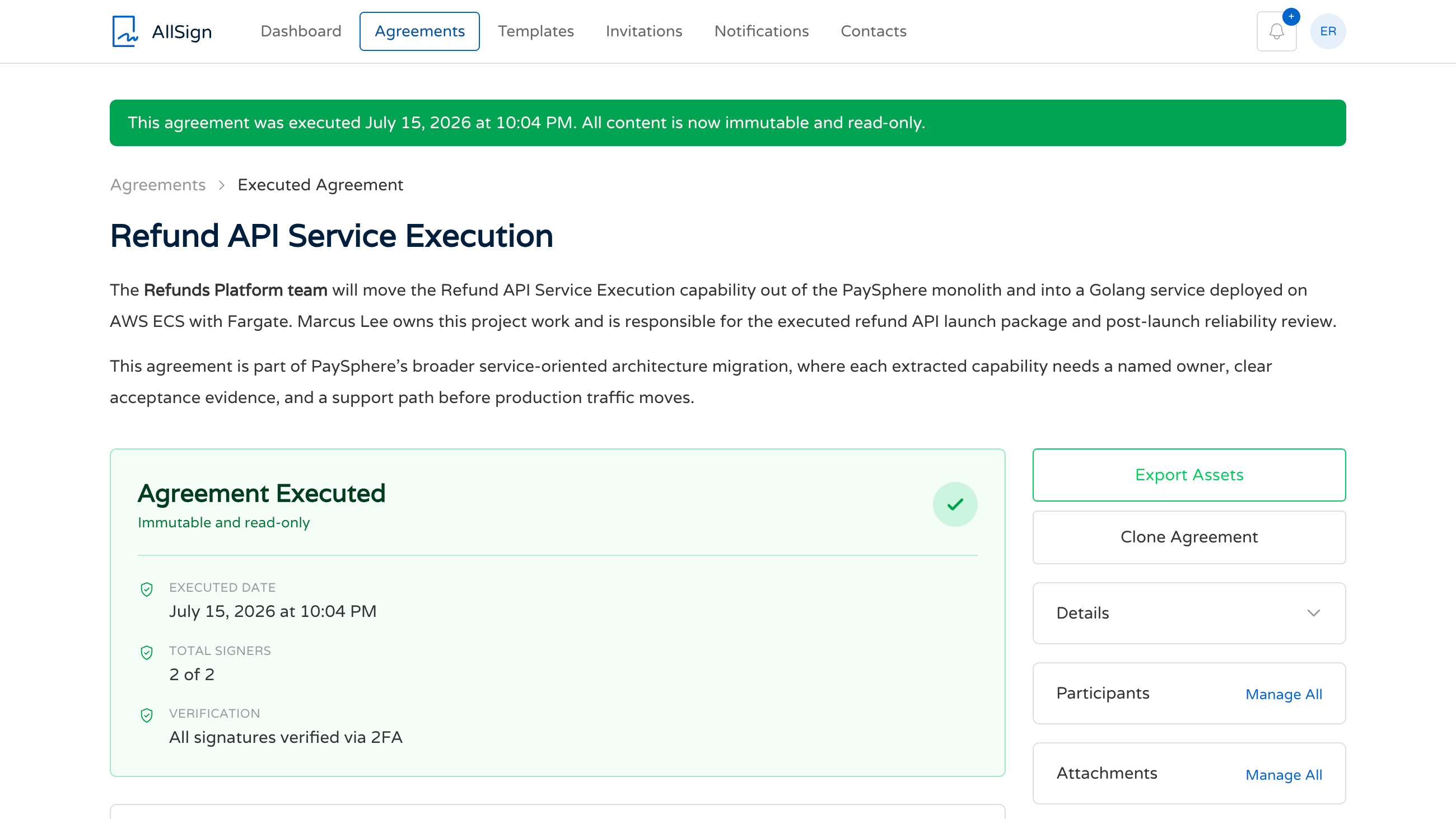Open the Templates tab
1456x819 pixels.
[x=535, y=31]
